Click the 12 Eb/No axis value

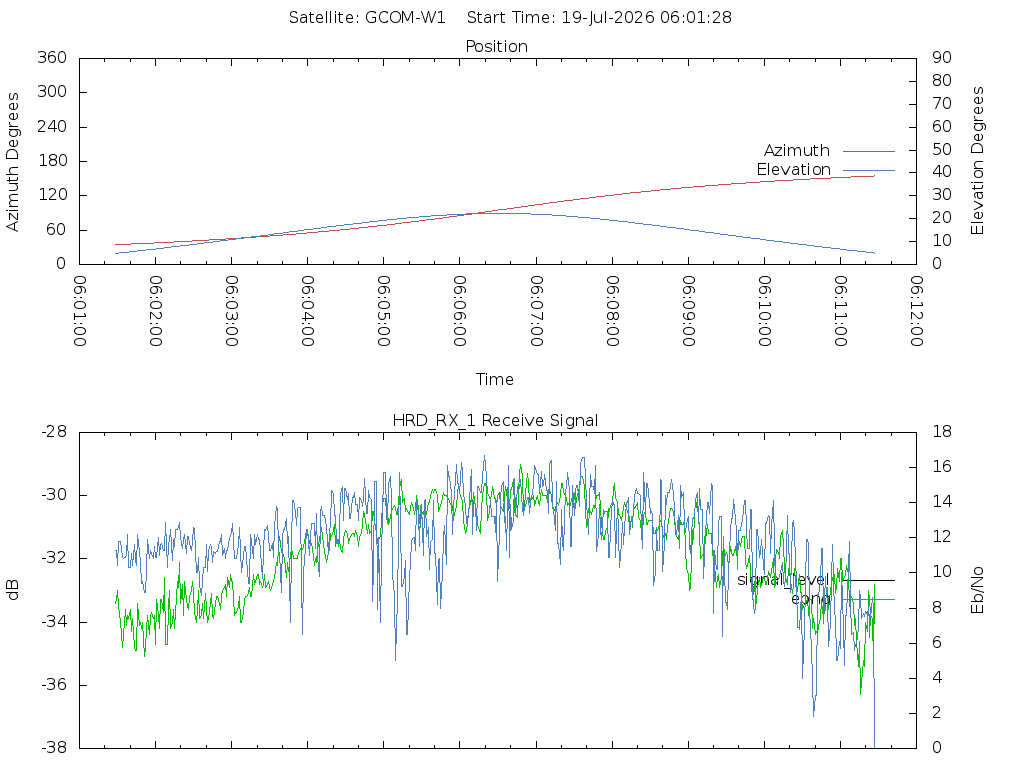[x=942, y=537]
